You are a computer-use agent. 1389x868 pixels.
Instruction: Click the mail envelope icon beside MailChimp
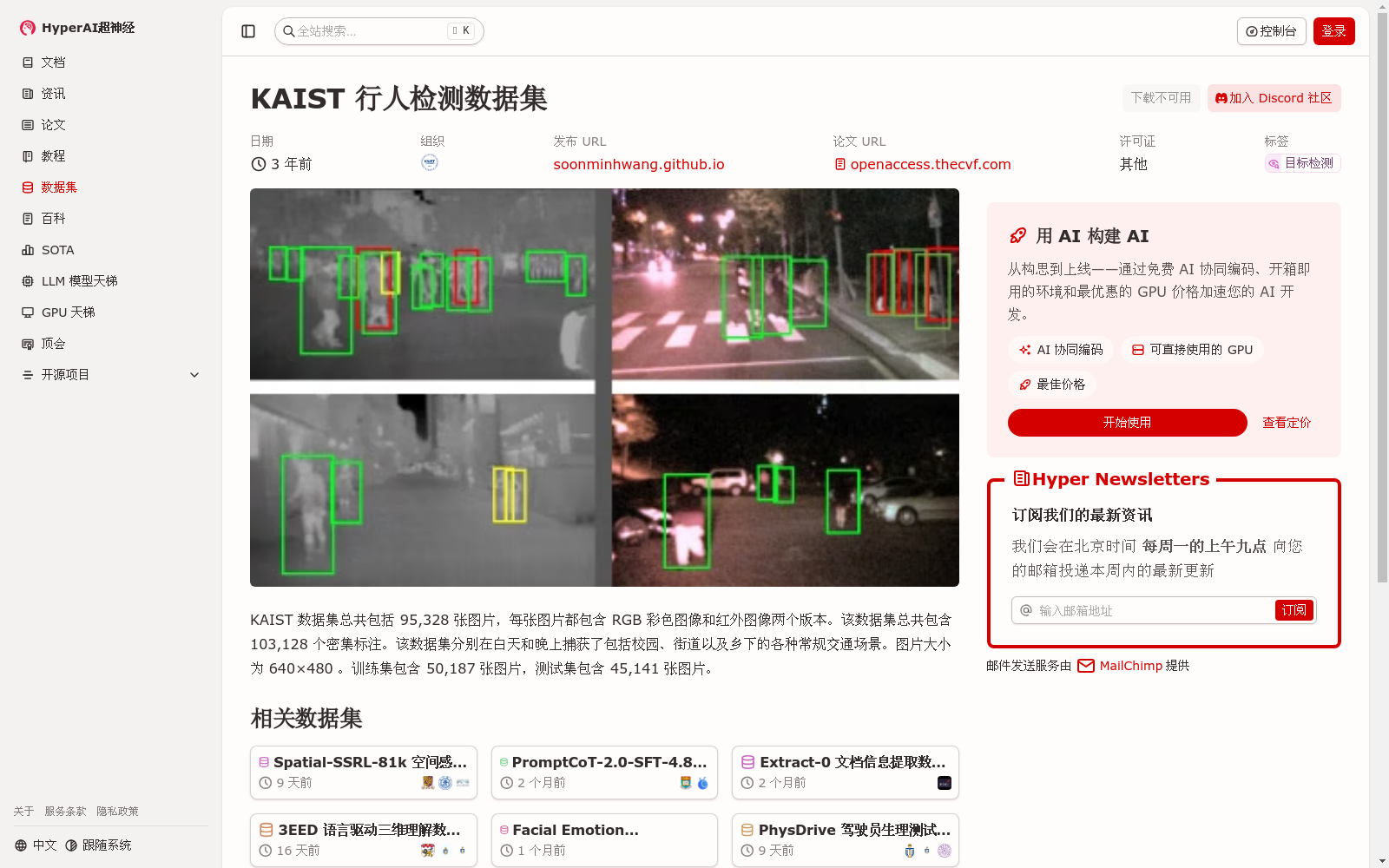(1086, 666)
